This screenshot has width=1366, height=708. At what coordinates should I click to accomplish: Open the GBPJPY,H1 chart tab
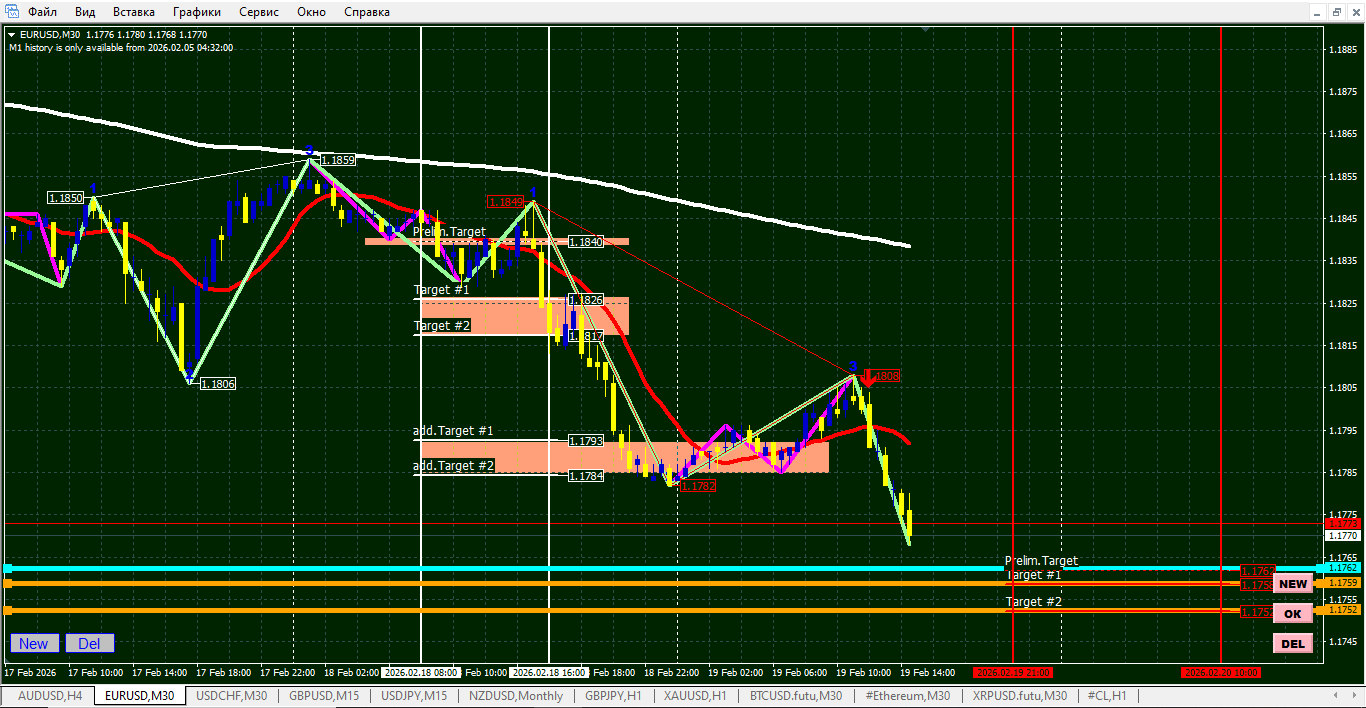[x=613, y=696]
